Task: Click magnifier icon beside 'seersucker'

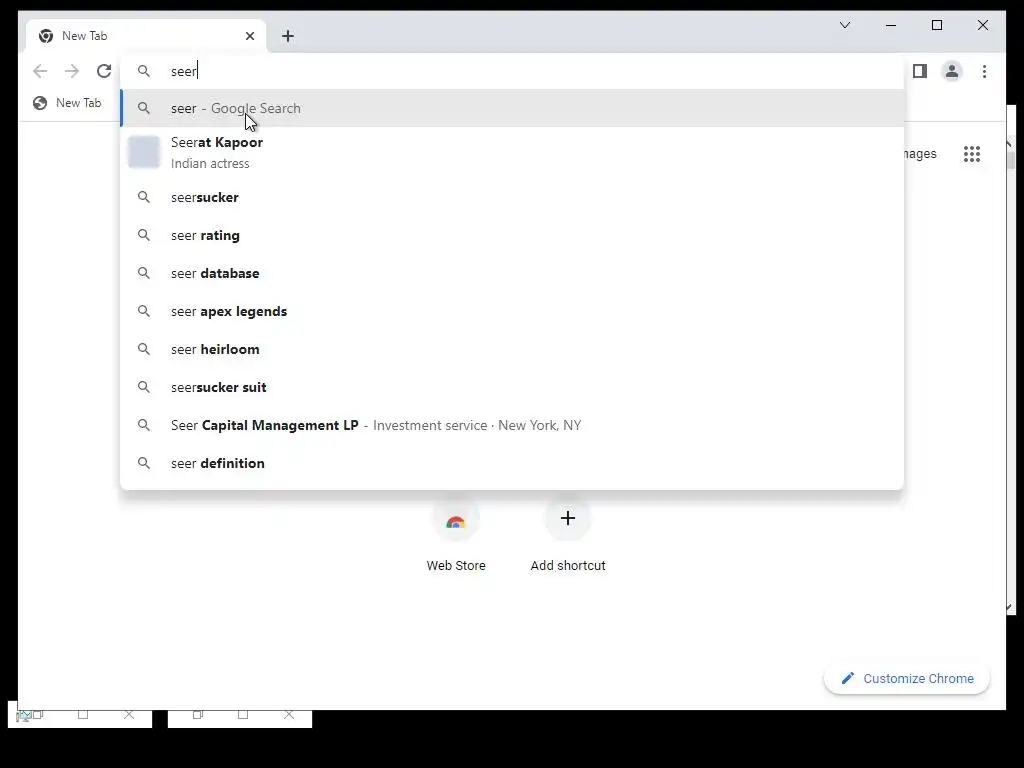Action: (x=144, y=197)
